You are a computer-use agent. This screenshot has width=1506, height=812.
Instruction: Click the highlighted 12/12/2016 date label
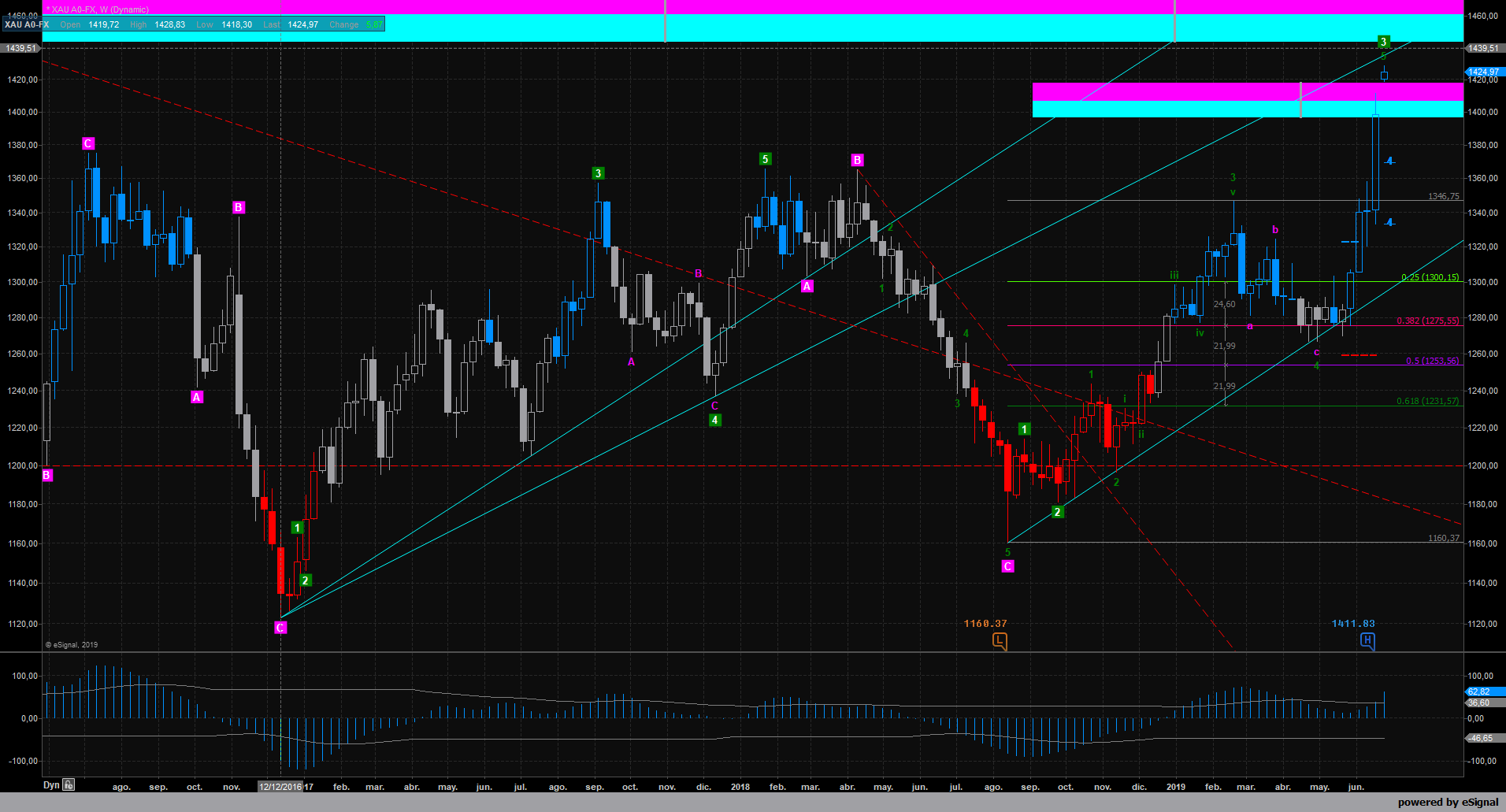(x=280, y=787)
